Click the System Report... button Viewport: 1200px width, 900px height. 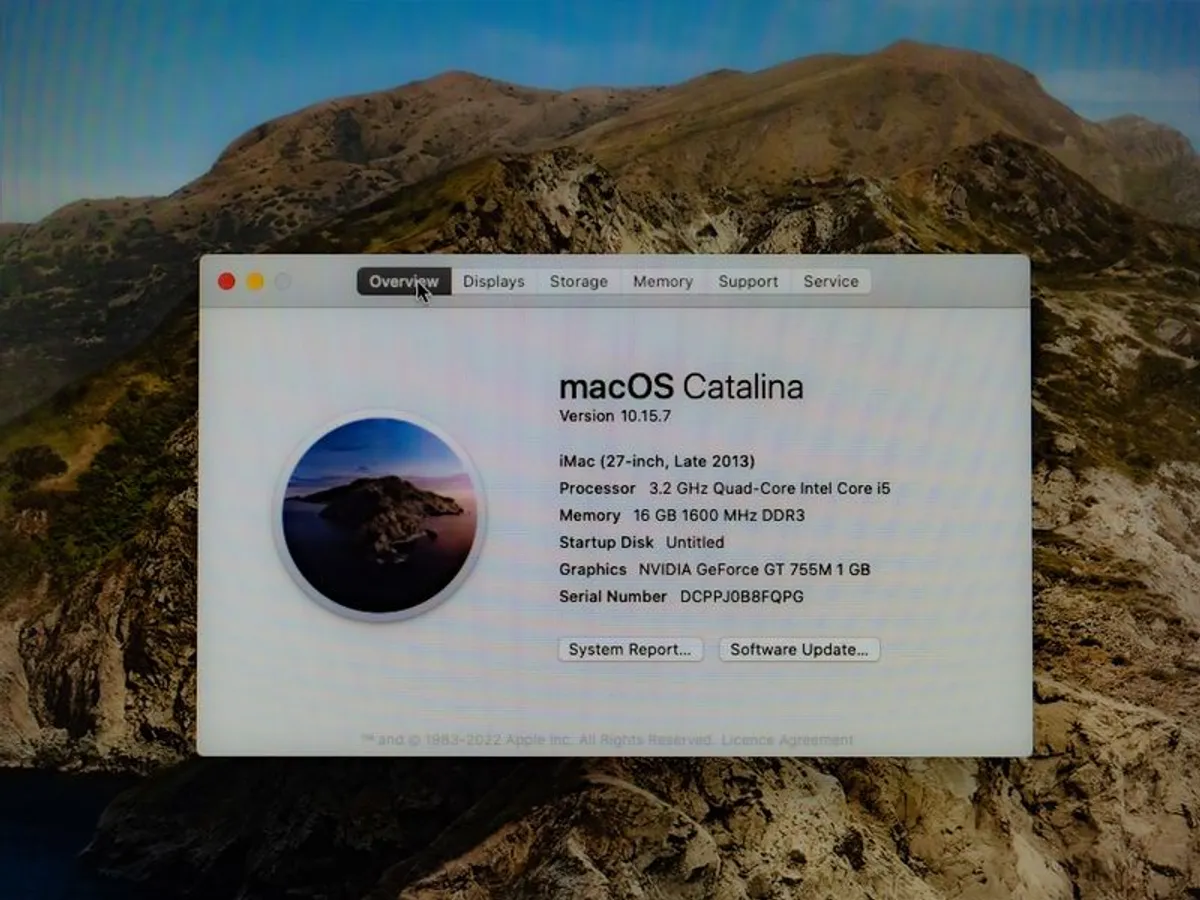click(630, 650)
